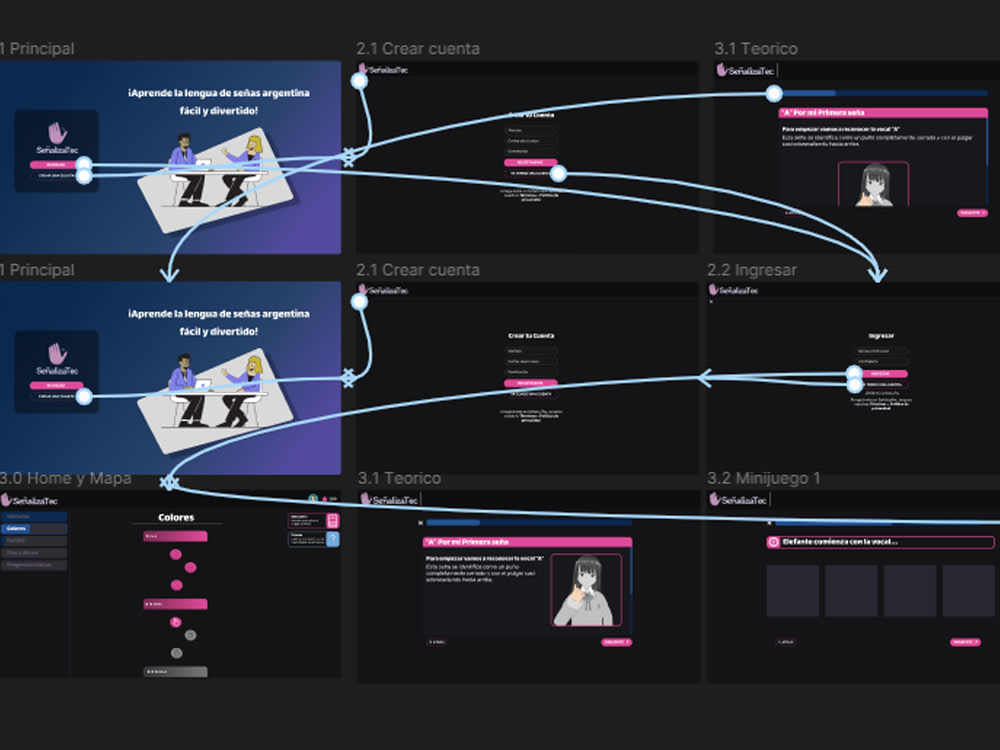Click the blue question mark icon on Home
1000x750 pixels.
coord(332,539)
